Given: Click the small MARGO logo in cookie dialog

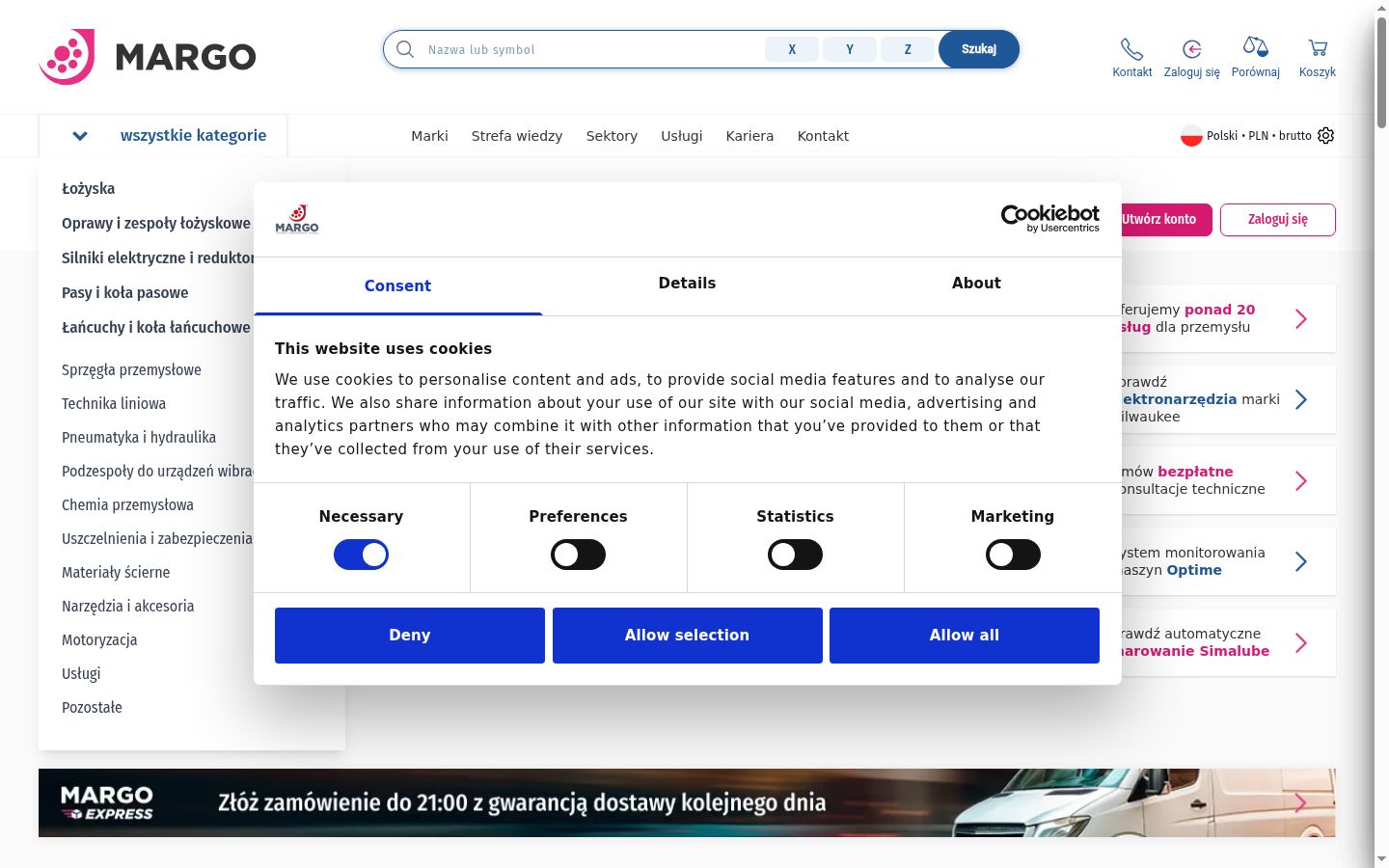Looking at the screenshot, I should coord(297,219).
